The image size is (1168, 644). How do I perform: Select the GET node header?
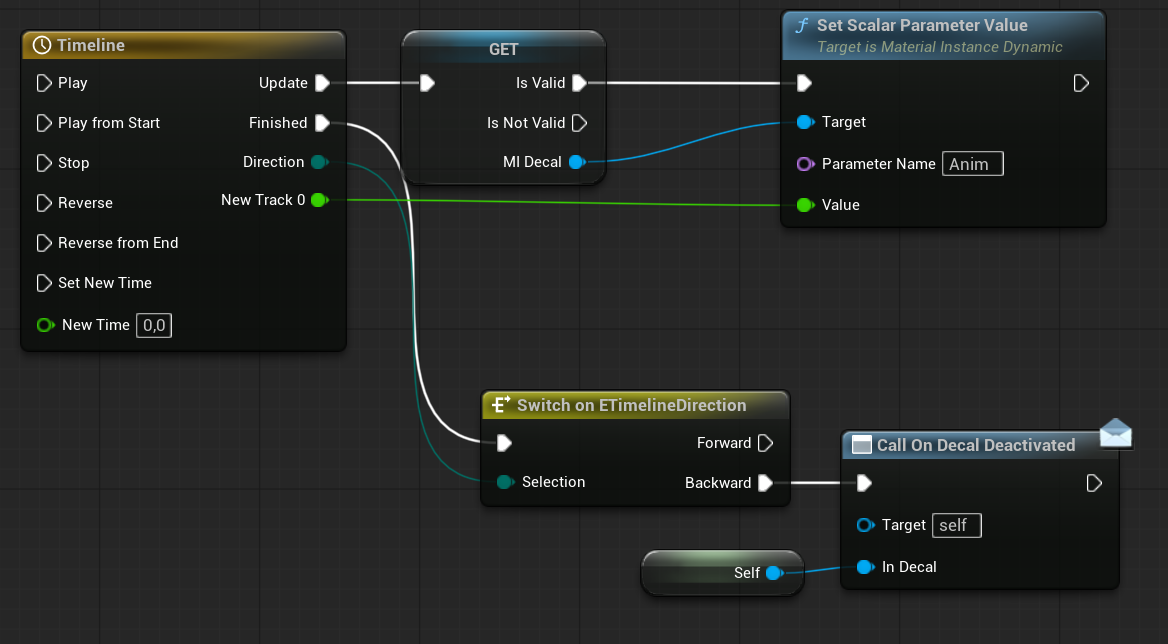coord(504,49)
